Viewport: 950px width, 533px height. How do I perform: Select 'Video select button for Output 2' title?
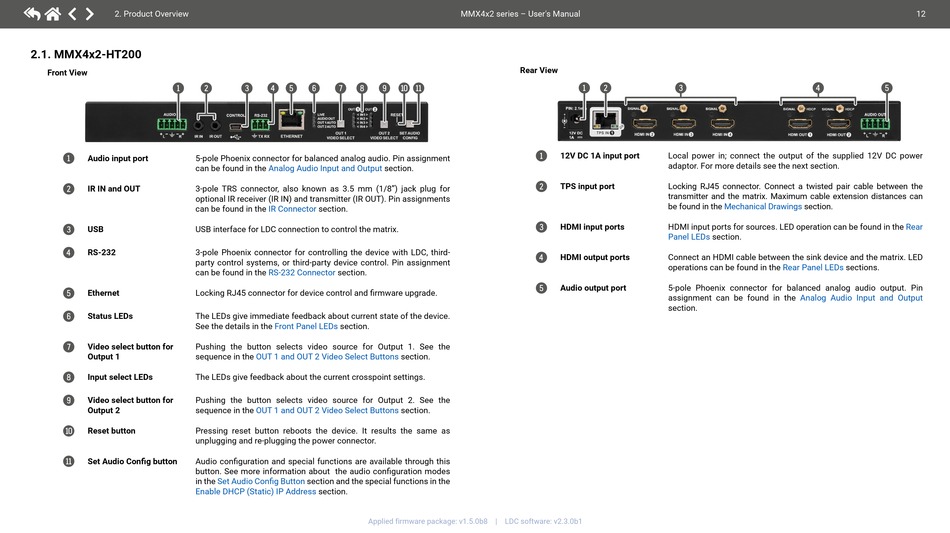click(130, 405)
